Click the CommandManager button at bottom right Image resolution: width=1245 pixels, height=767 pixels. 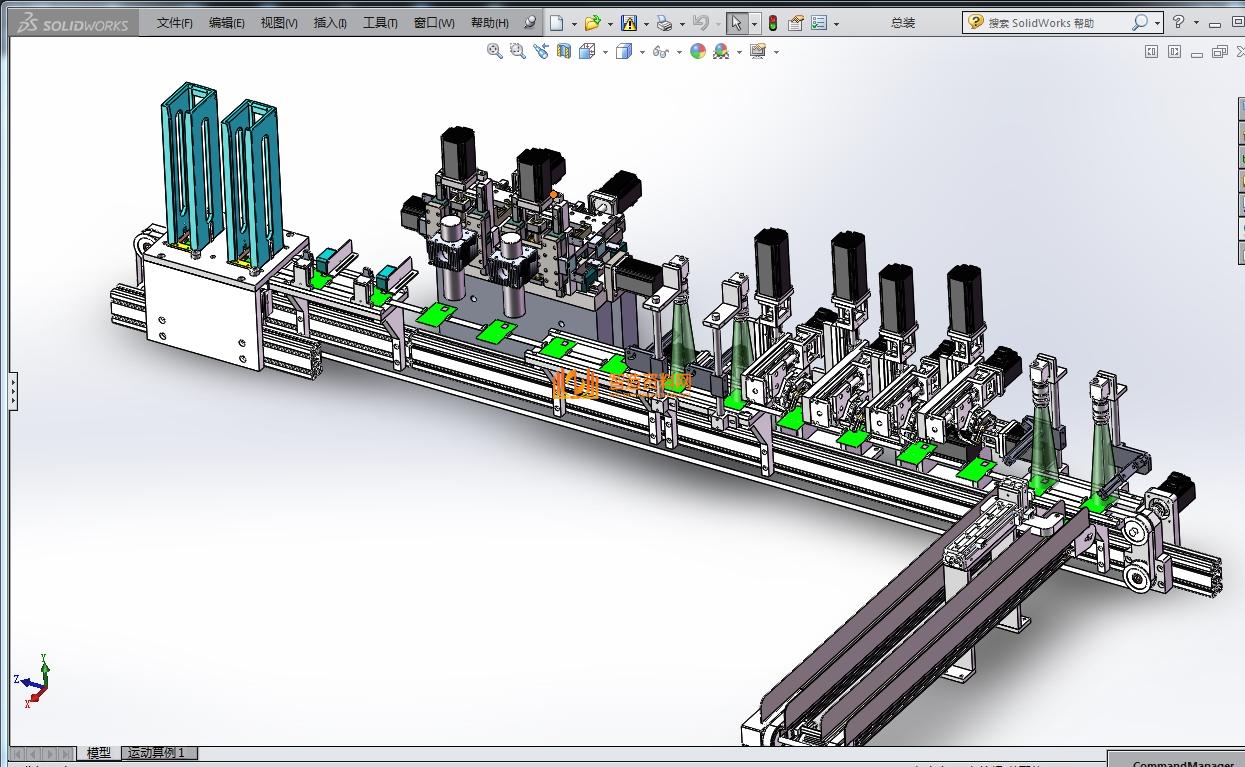[x=1175, y=763]
